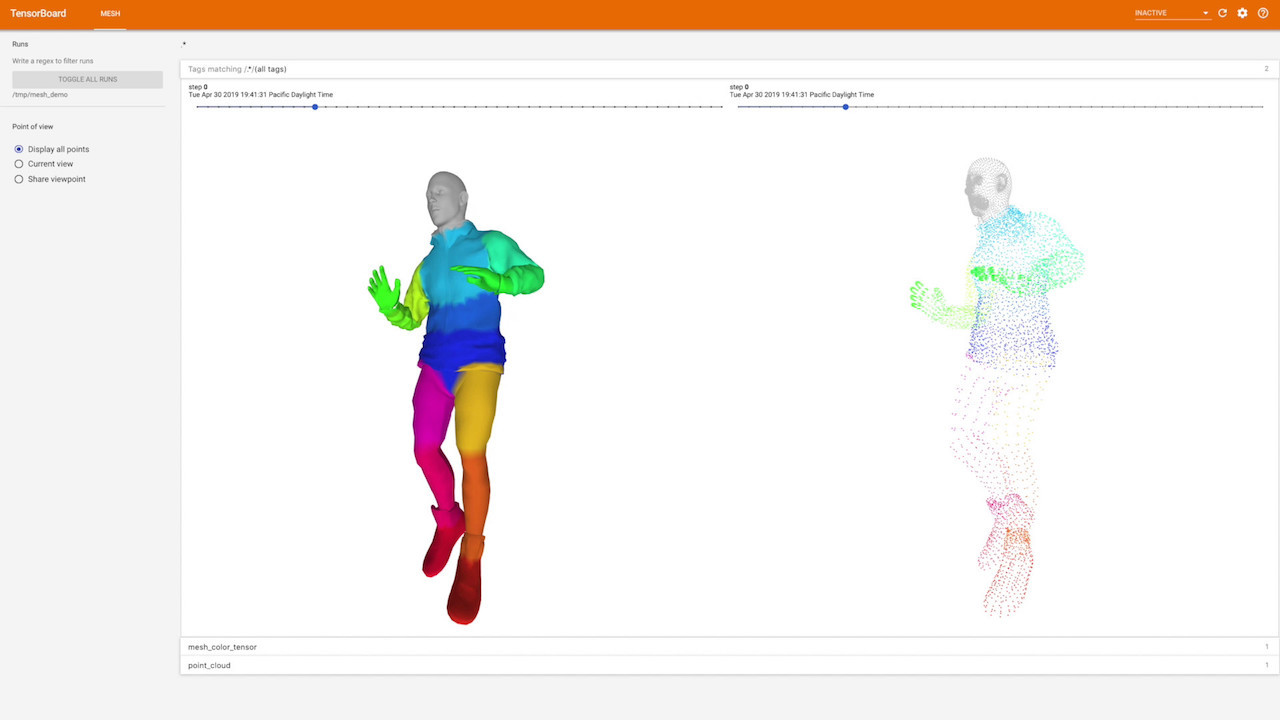Click the regex runs filter field
Viewport: 1280px width, 720px height.
tap(87, 61)
